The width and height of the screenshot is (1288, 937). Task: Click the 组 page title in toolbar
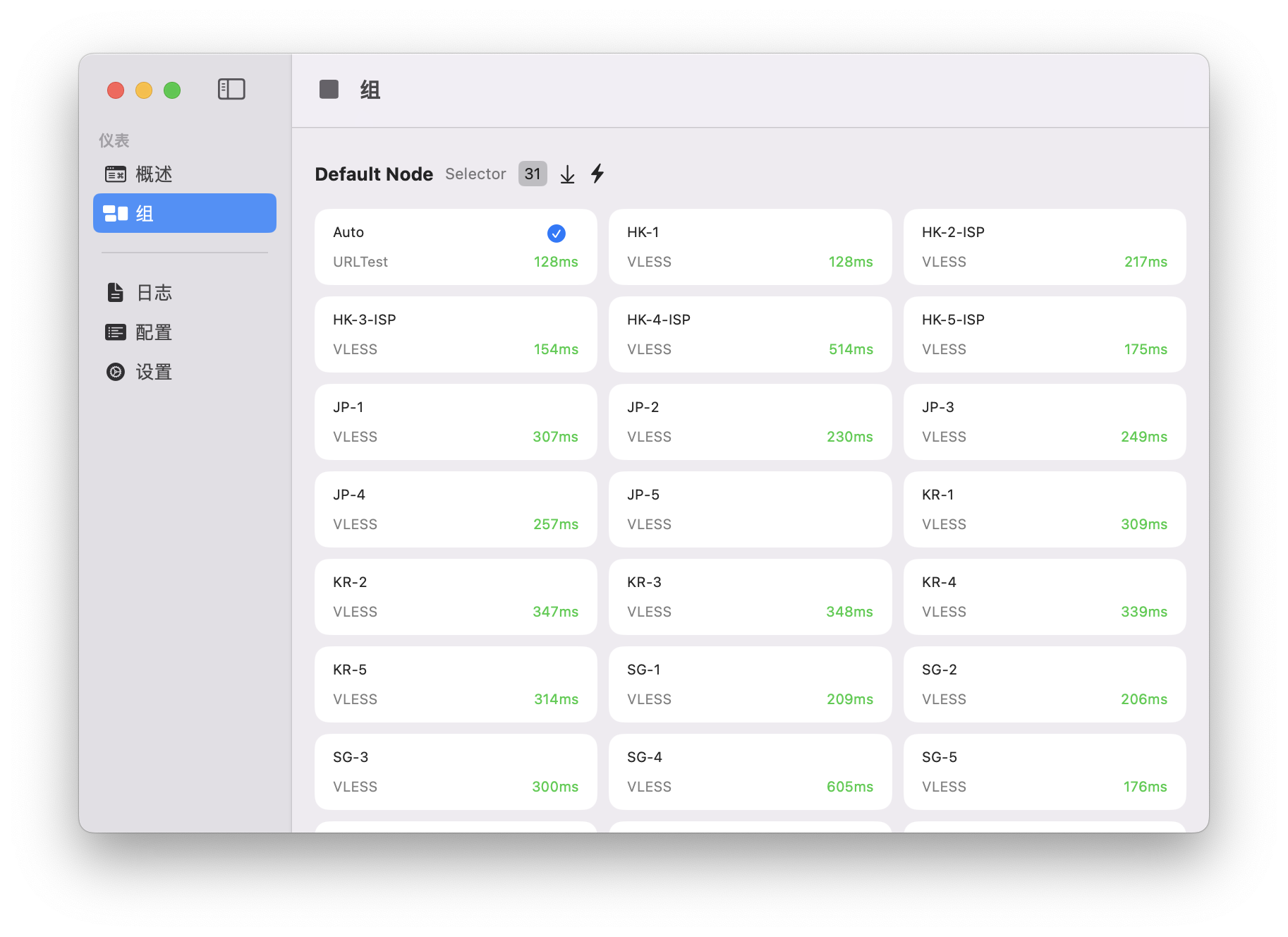point(370,90)
